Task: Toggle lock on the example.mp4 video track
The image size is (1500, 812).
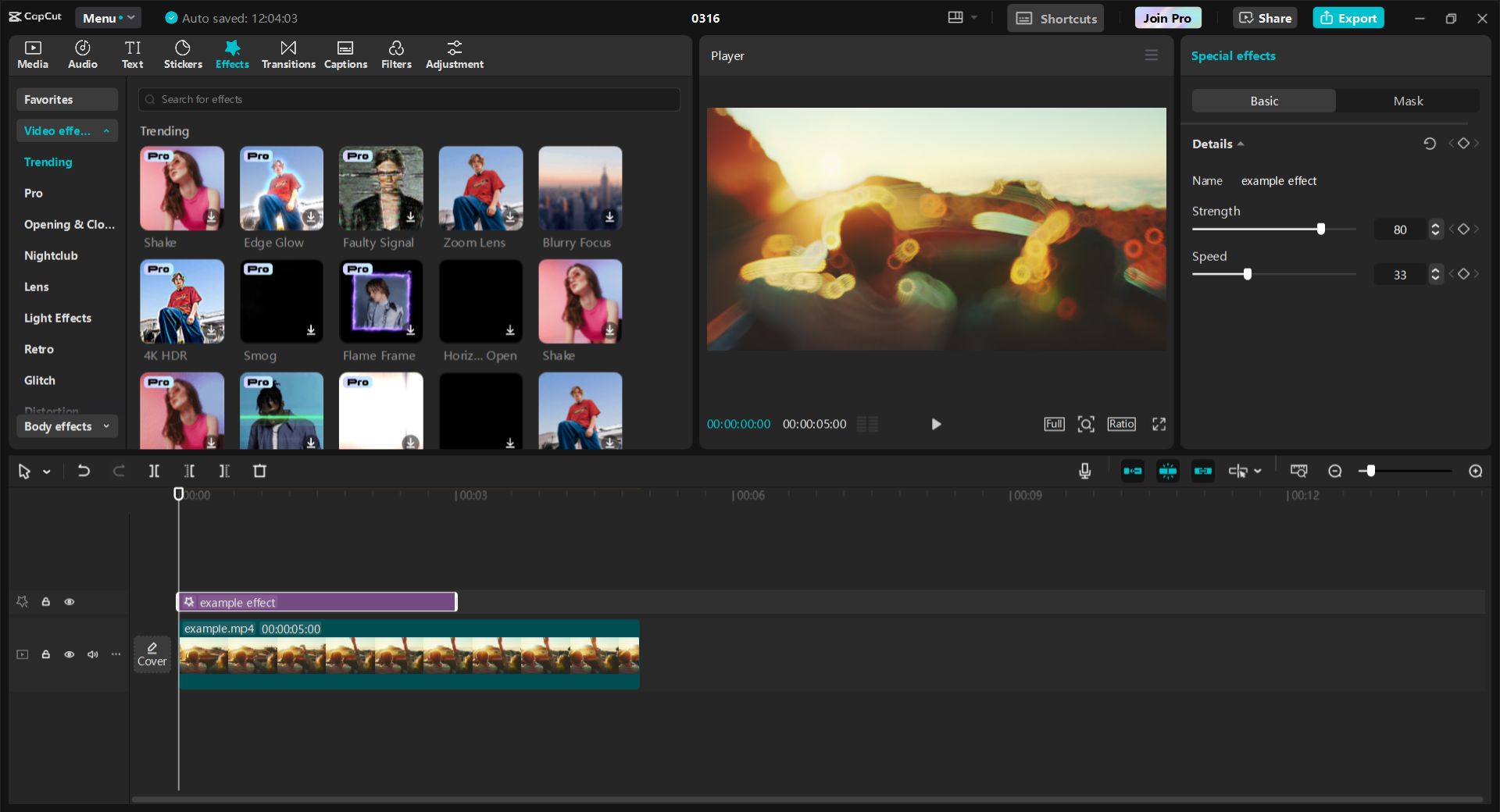Action: coord(46,654)
